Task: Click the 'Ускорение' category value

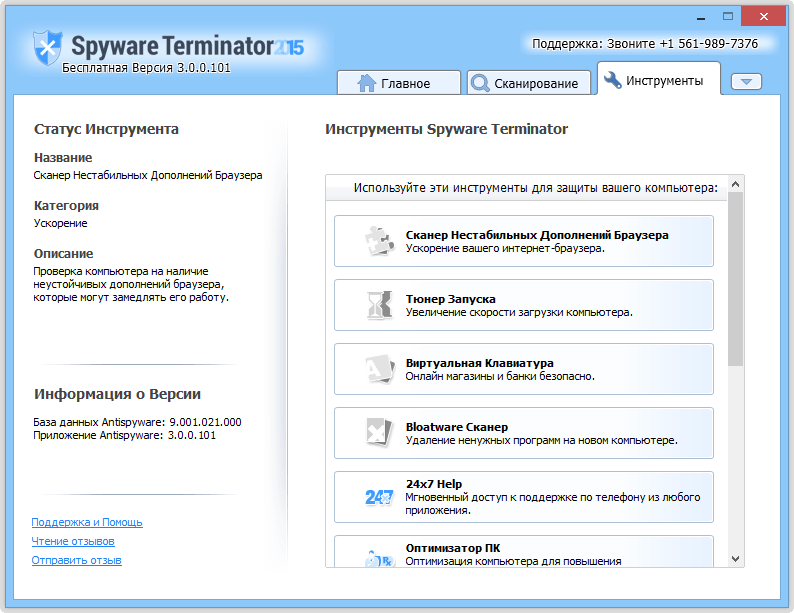Action: [x=60, y=223]
